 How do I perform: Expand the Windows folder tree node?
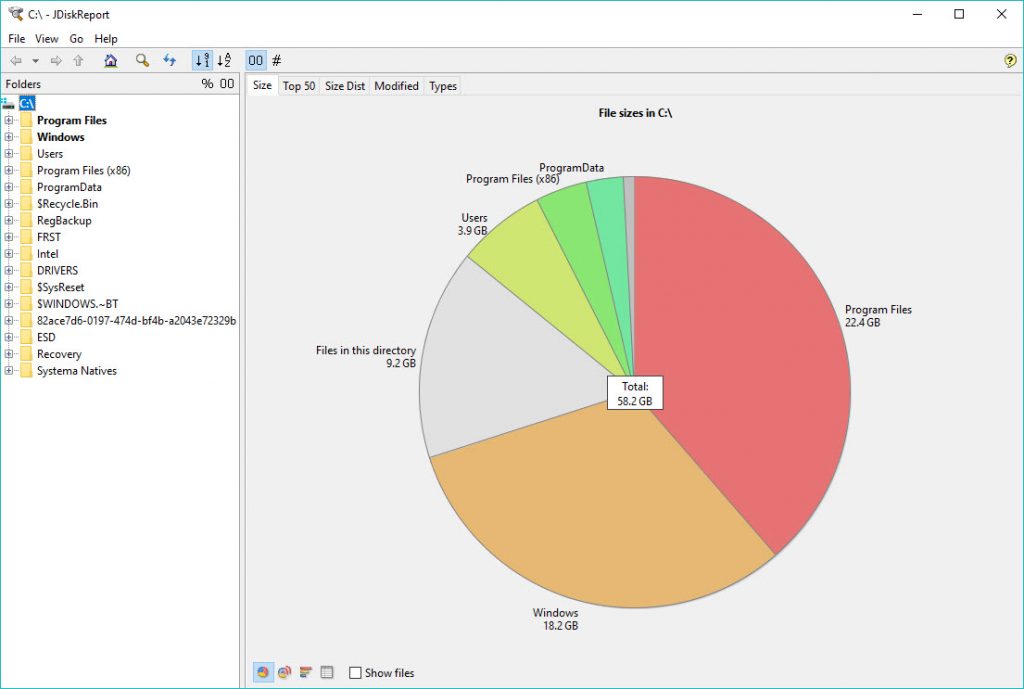(x=8, y=137)
